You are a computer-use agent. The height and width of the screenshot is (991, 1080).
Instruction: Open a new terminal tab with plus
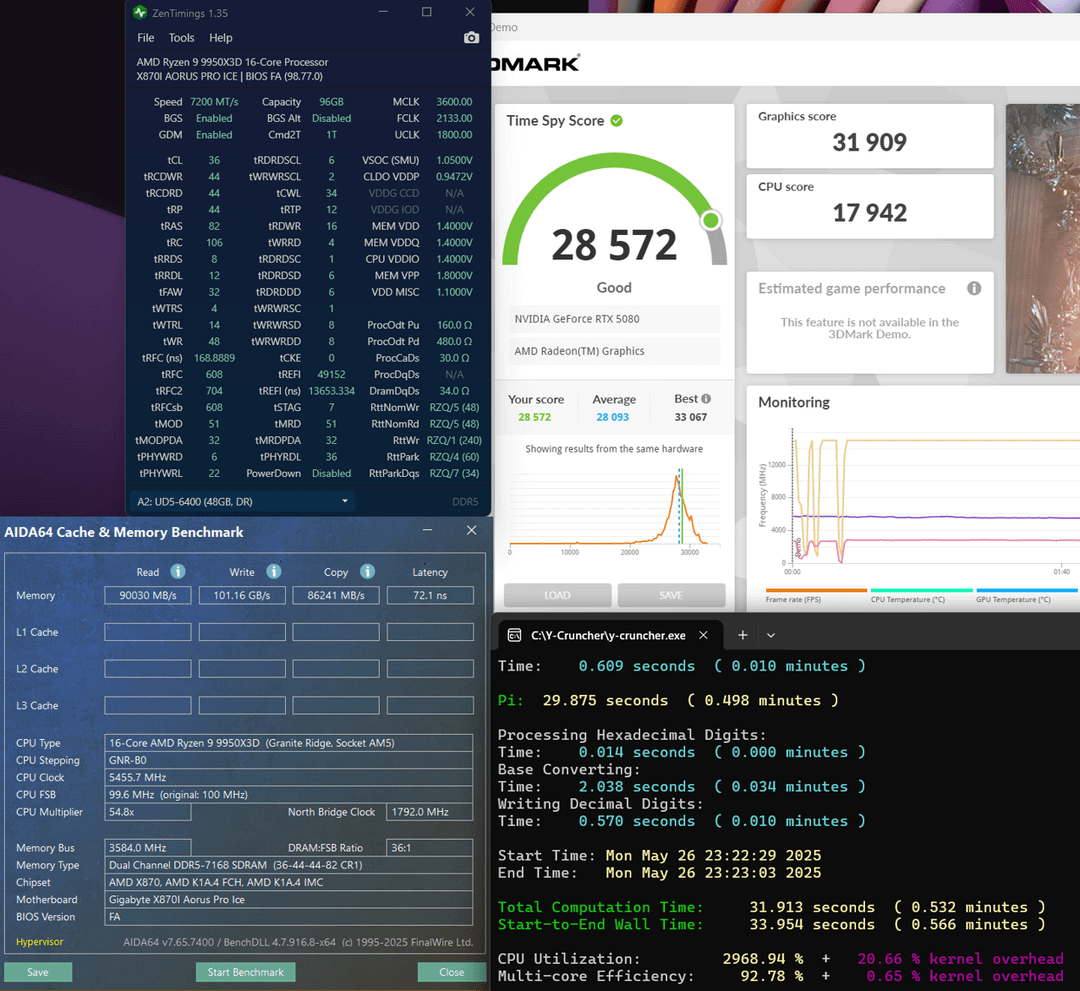tap(742, 635)
